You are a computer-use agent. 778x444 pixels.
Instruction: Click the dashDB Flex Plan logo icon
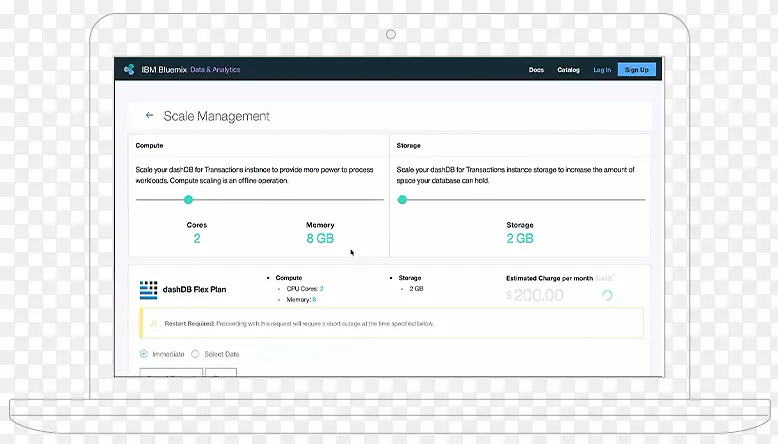148,290
